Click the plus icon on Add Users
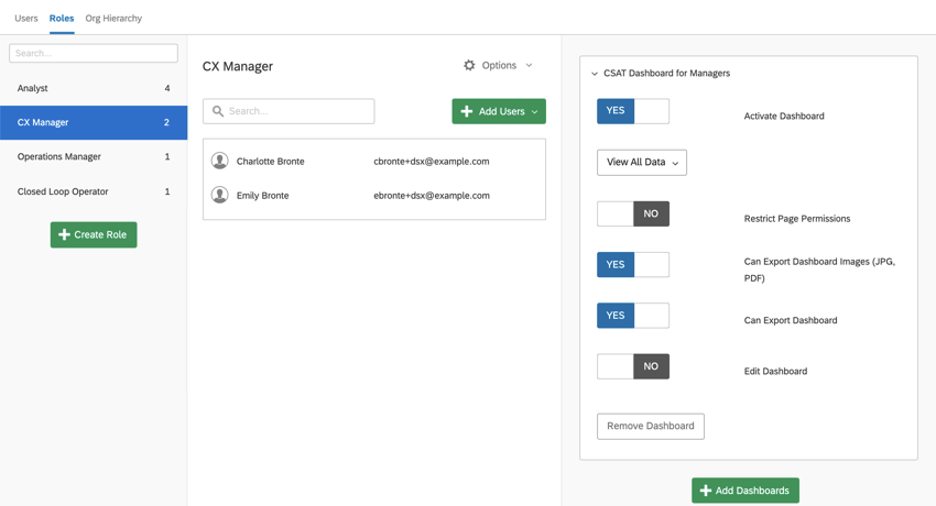 (467, 111)
